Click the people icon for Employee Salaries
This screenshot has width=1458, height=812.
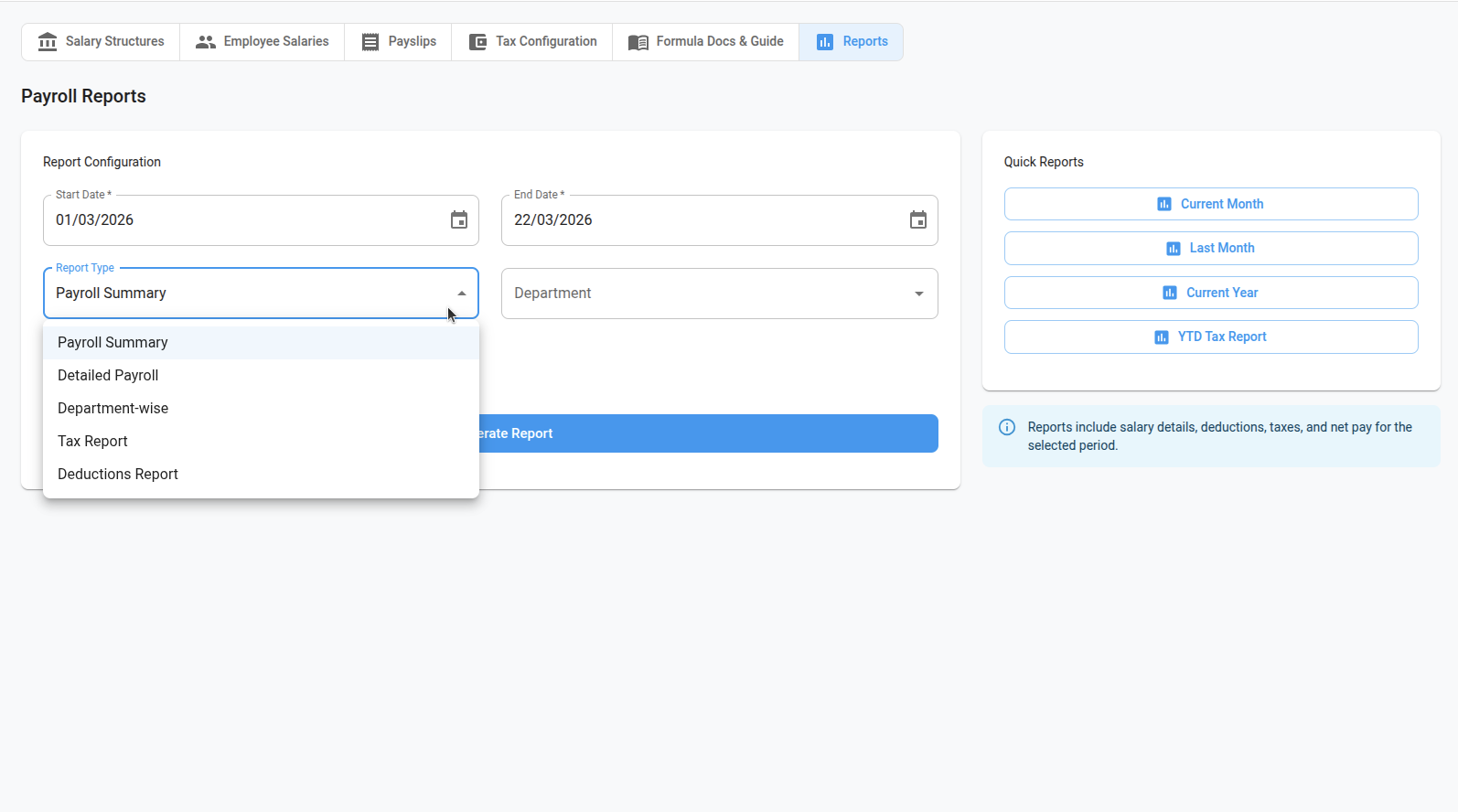(206, 42)
